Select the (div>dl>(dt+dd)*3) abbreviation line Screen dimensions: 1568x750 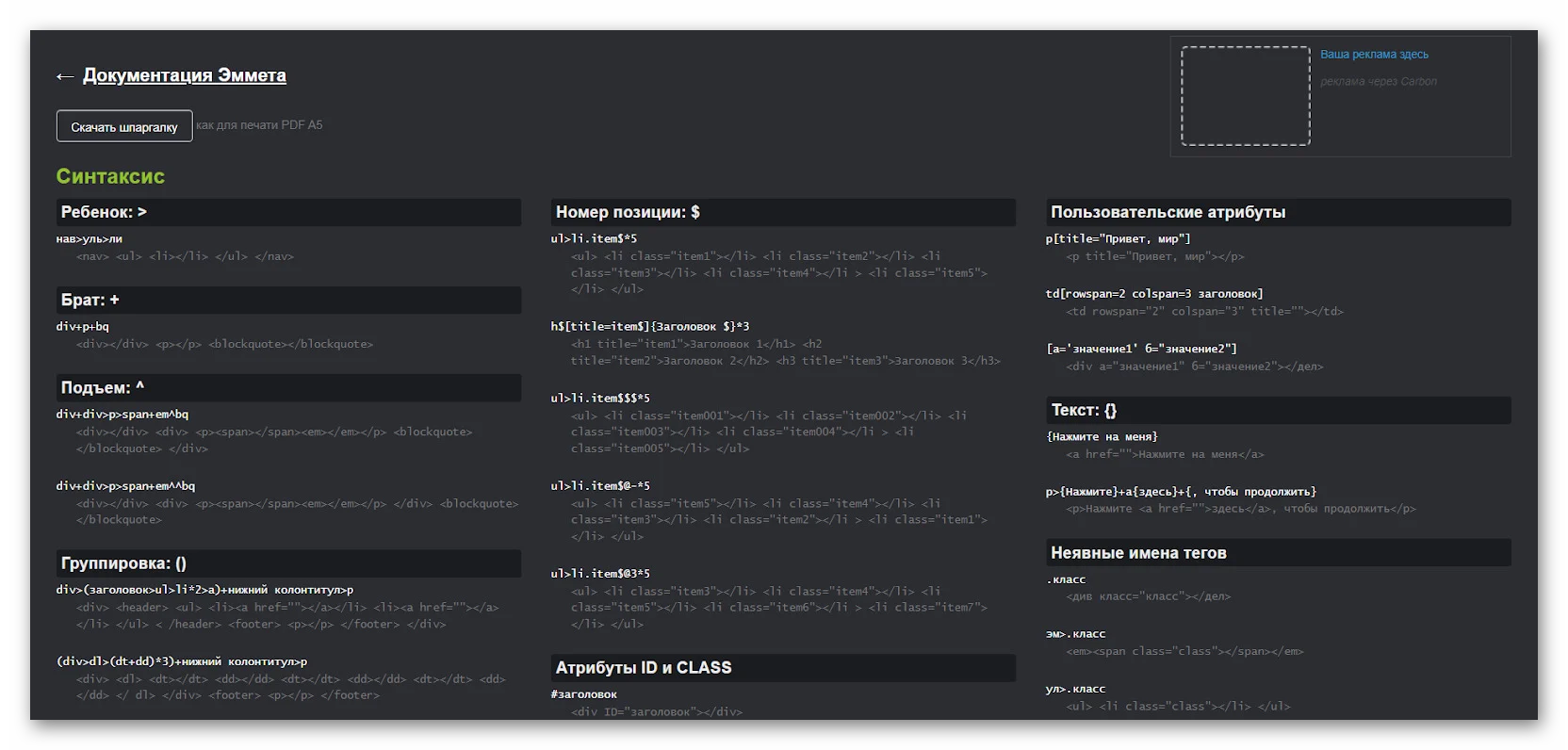tap(182, 662)
